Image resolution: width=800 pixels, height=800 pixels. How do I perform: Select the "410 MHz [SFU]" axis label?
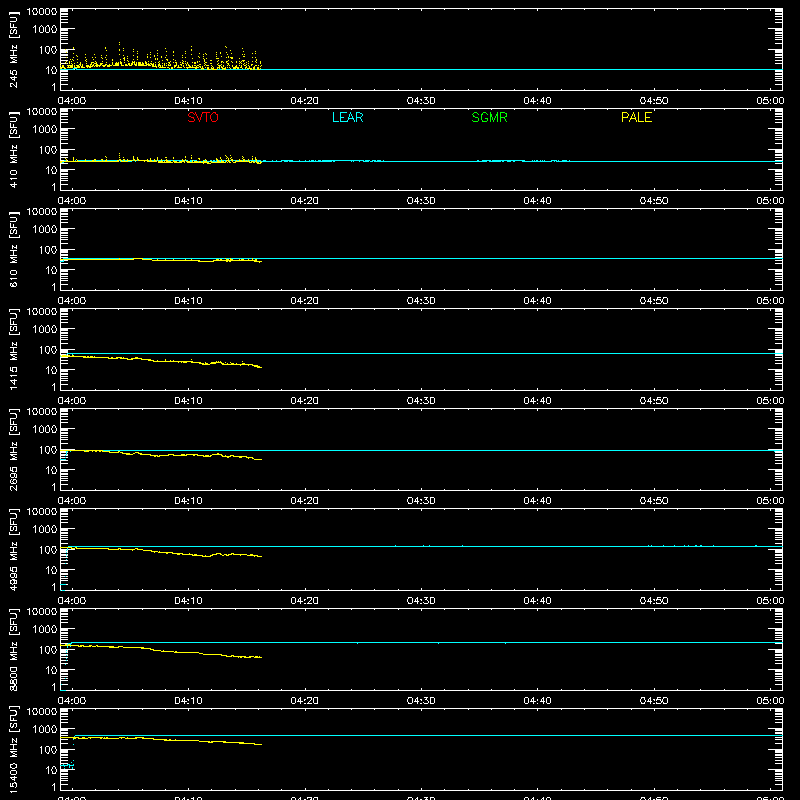13,151
